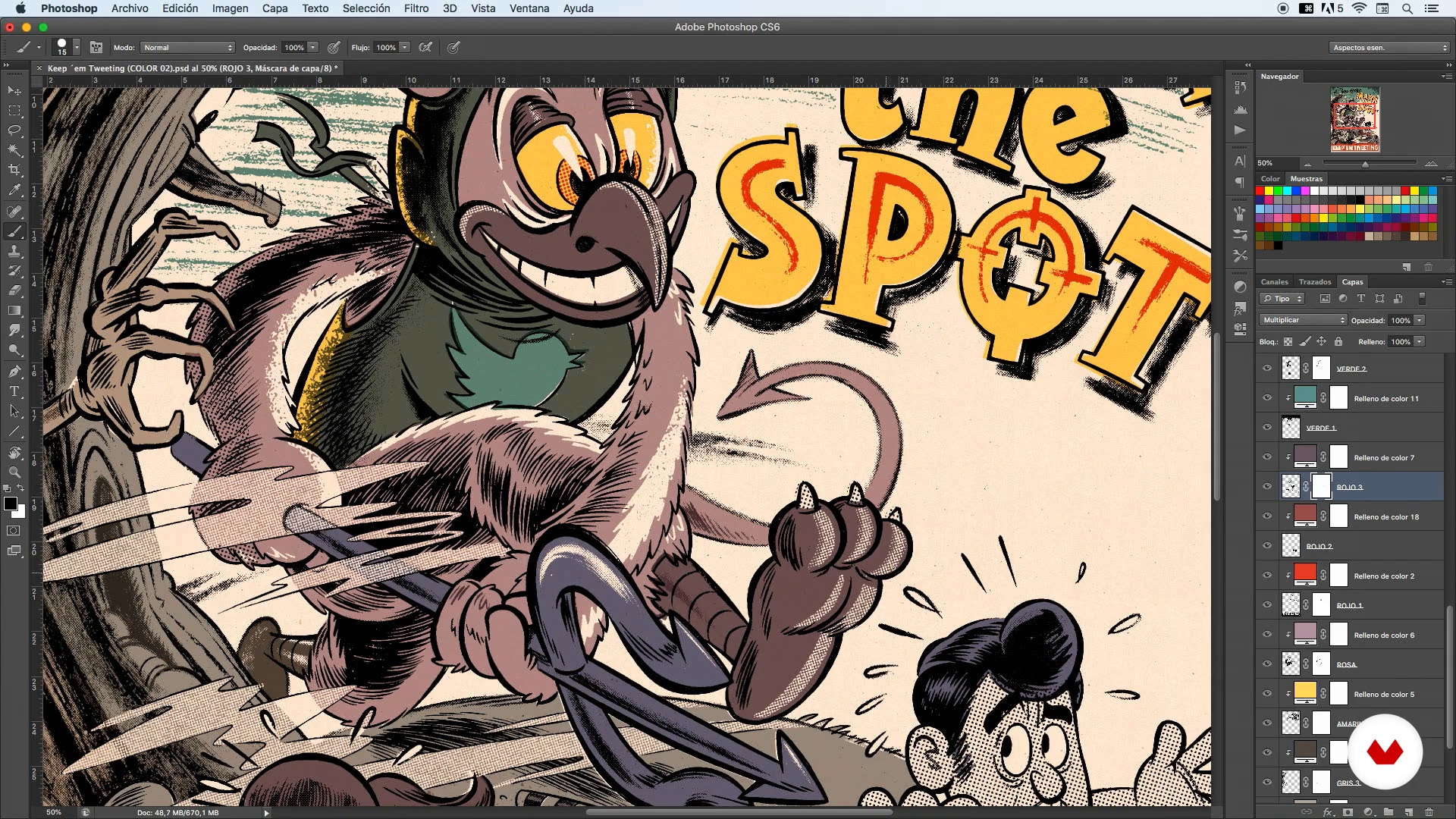Viewport: 1456px width, 819px height.
Task: Select the Type tool
Action: 14,391
